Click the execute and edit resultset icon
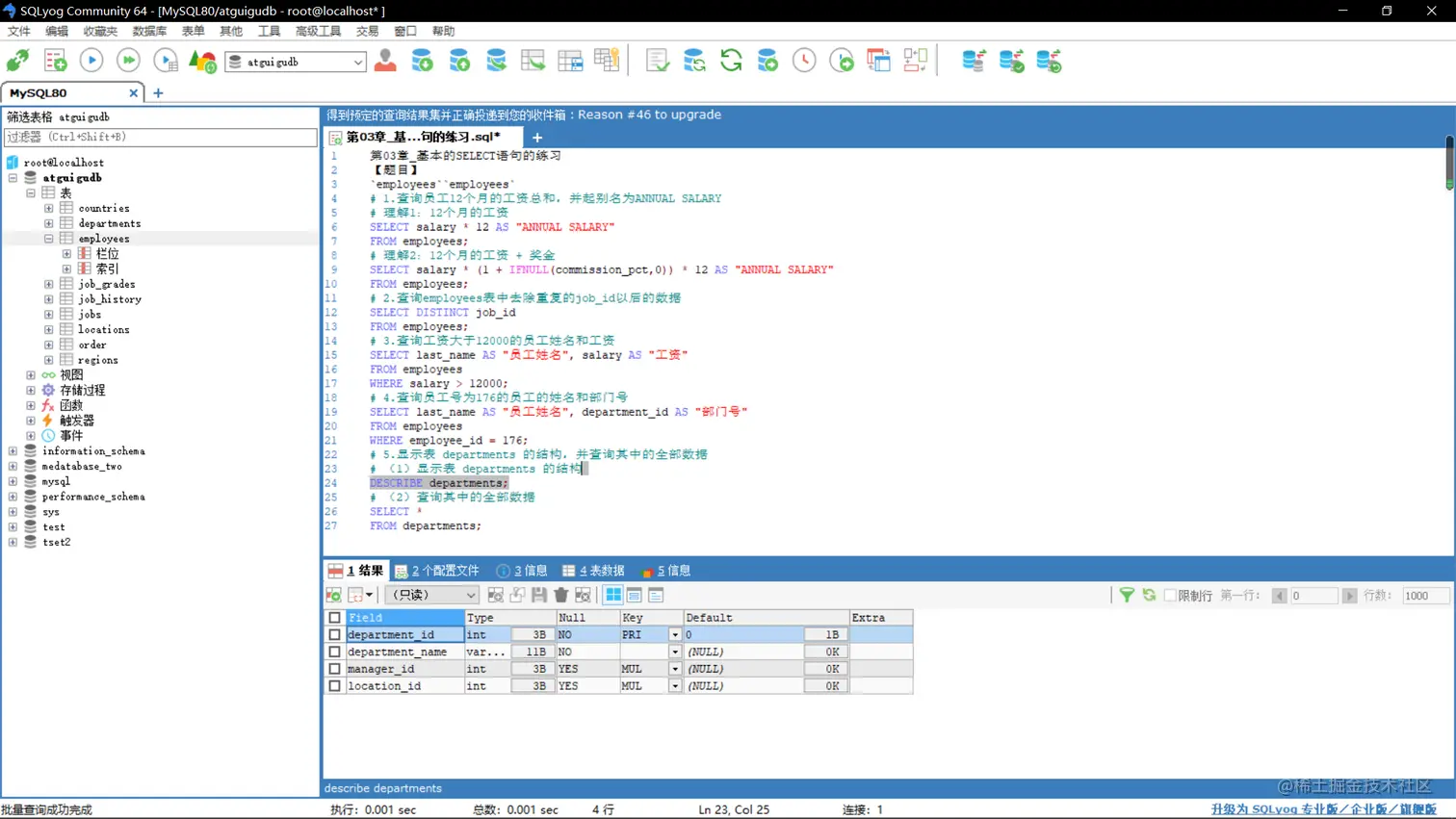 click(166, 61)
